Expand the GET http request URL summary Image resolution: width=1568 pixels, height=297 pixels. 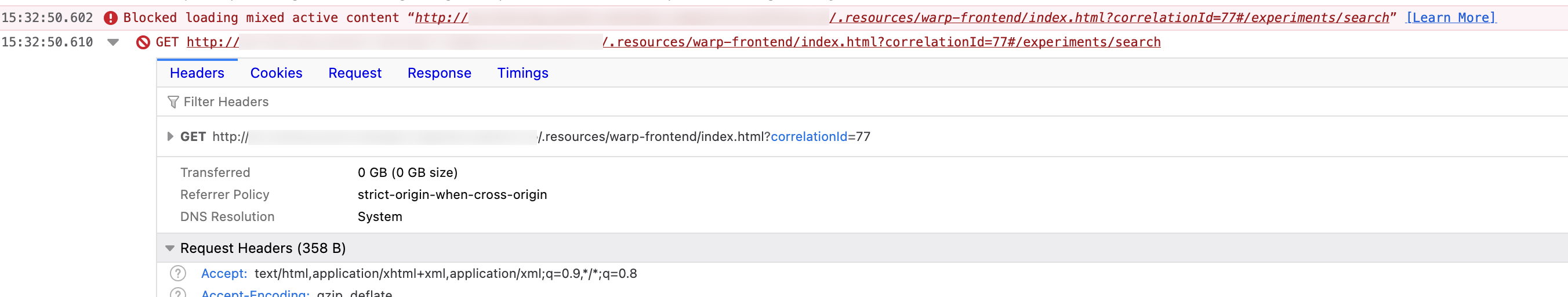click(x=170, y=136)
